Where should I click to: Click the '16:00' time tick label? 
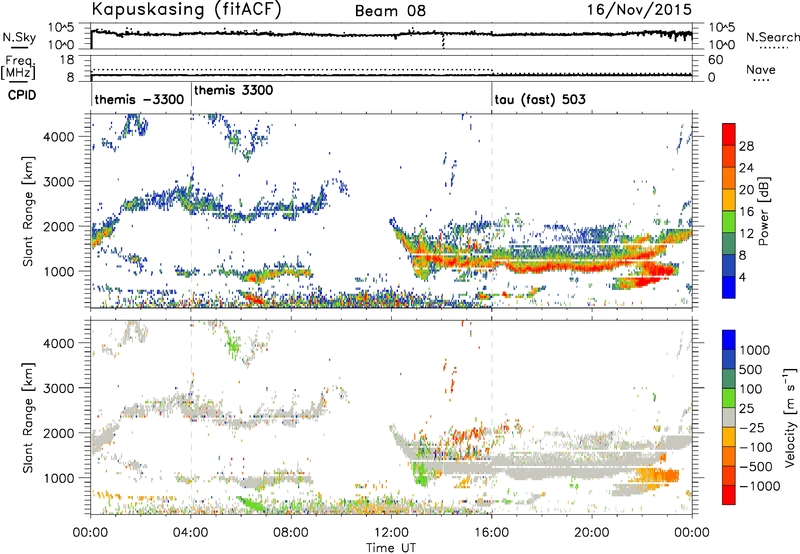[x=491, y=533]
